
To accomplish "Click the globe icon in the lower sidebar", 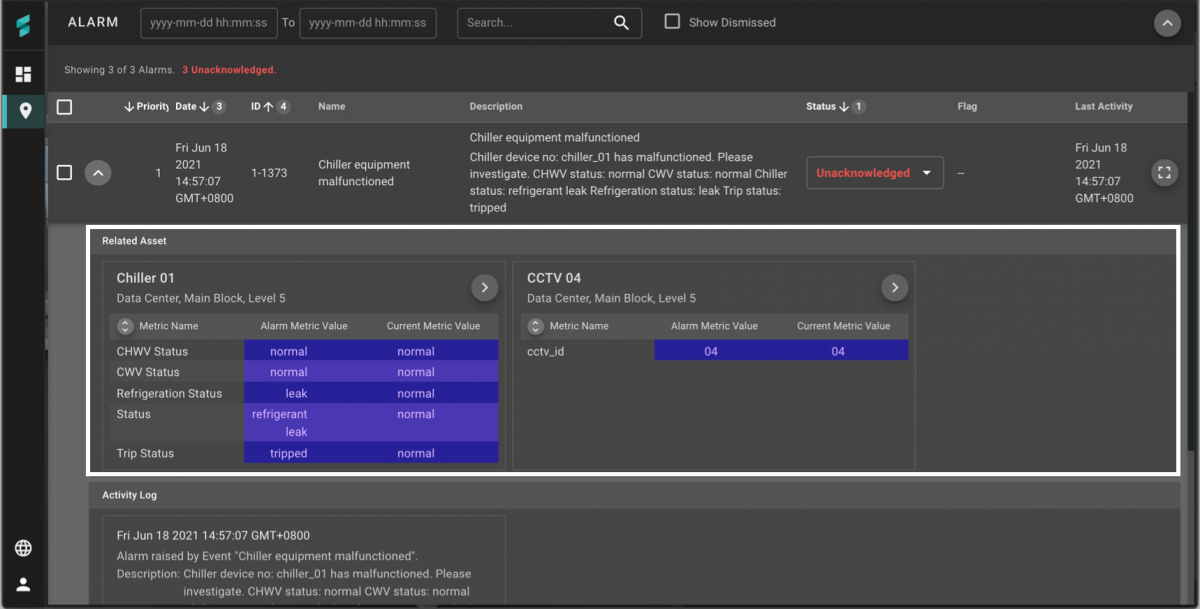I will point(23,548).
